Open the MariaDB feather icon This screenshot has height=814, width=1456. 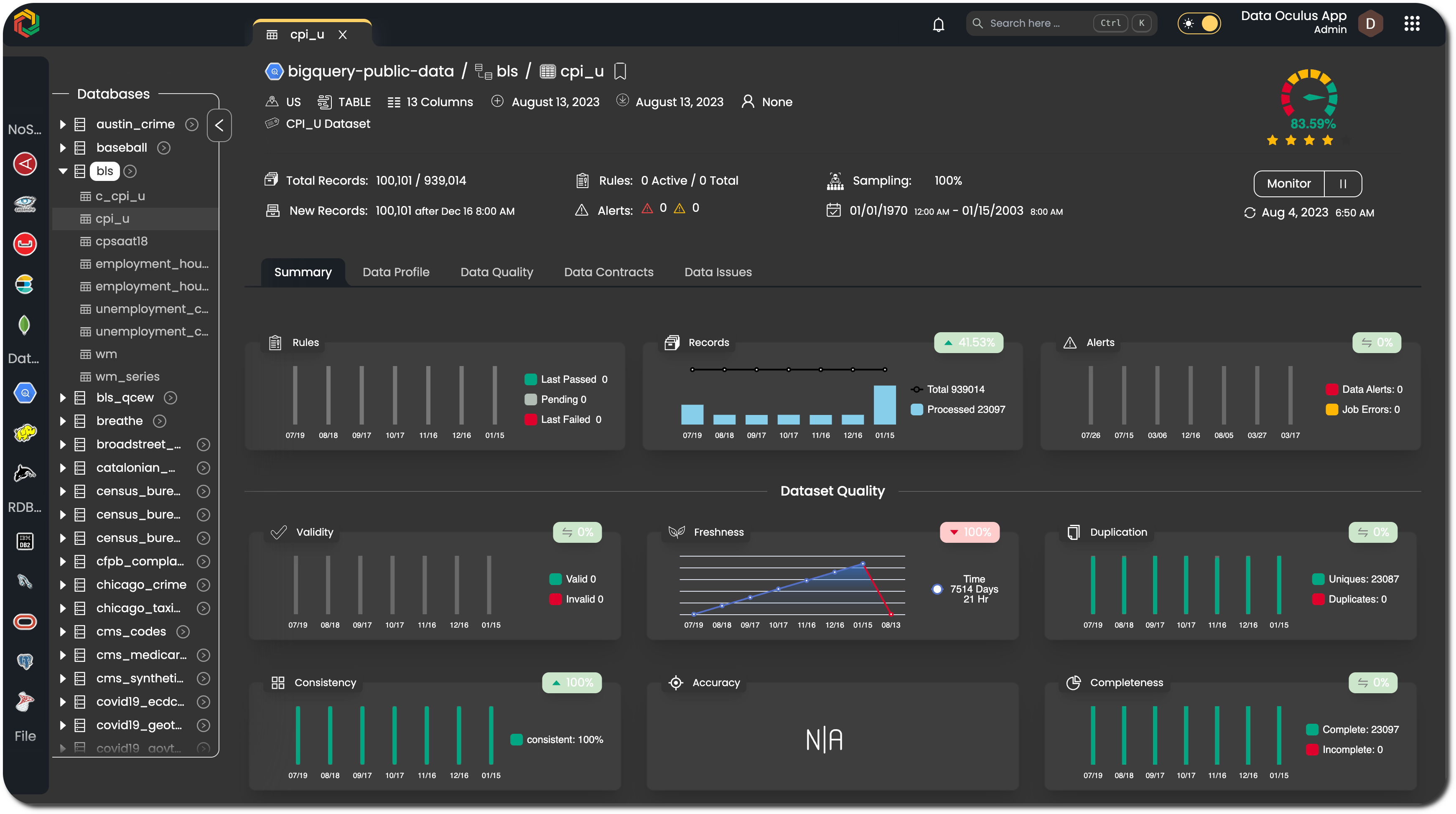click(x=25, y=582)
